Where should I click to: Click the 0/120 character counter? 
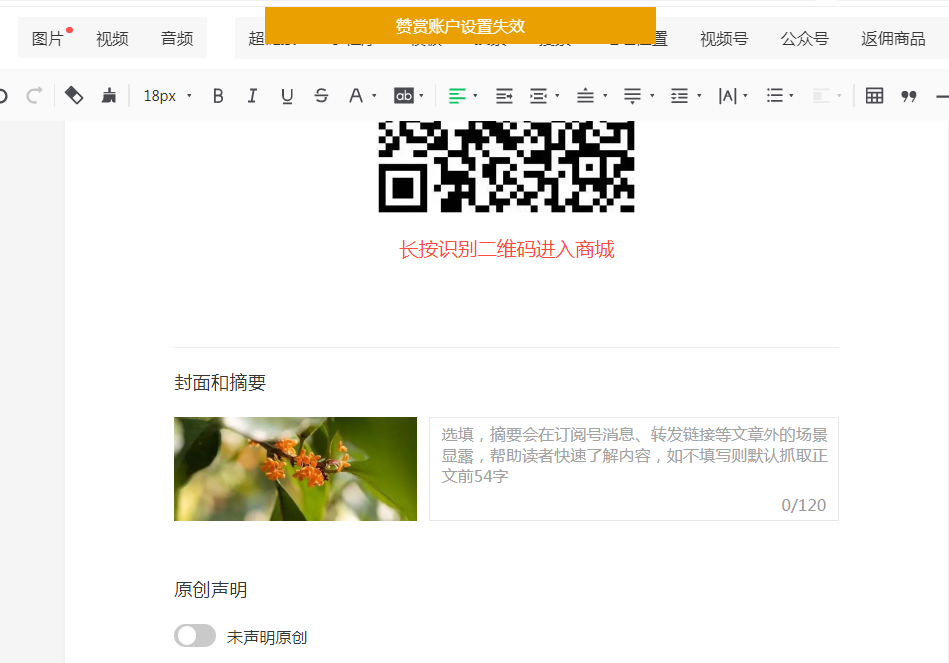coord(804,505)
